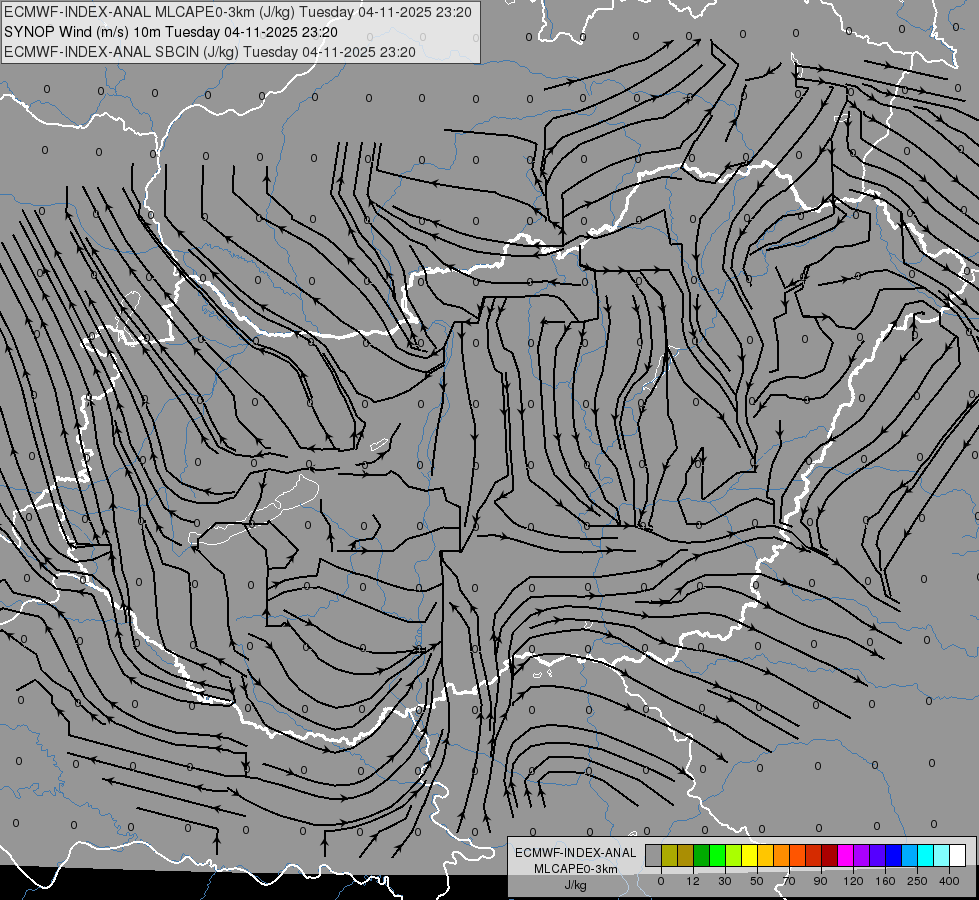
Task: Click the 'ECMWF-INDEX-ANAL' label in the legend box
Action: (x=576, y=853)
